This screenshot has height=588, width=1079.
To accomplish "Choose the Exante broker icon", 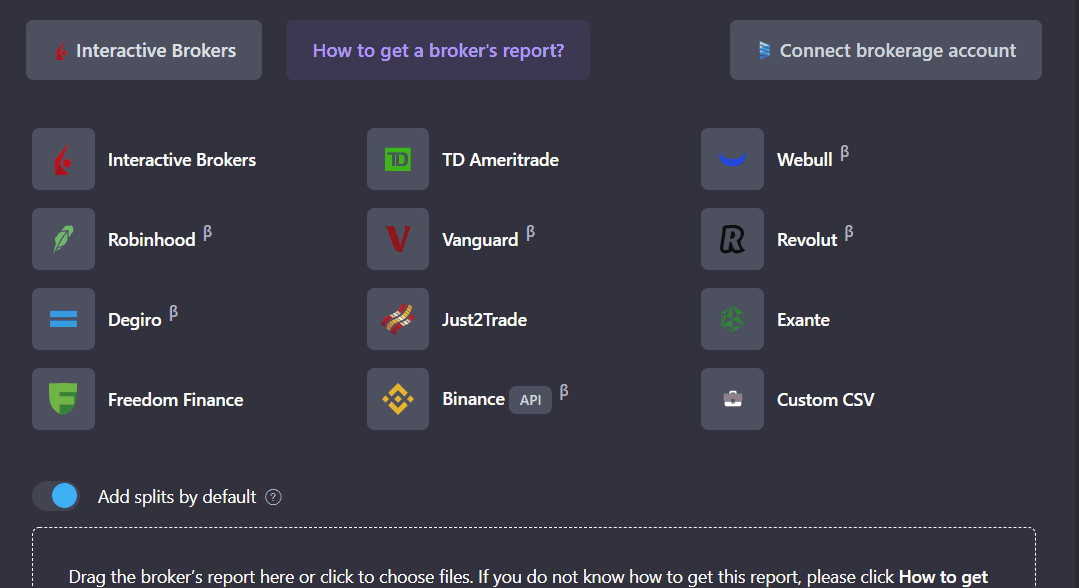I will click(x=732, y=319).
